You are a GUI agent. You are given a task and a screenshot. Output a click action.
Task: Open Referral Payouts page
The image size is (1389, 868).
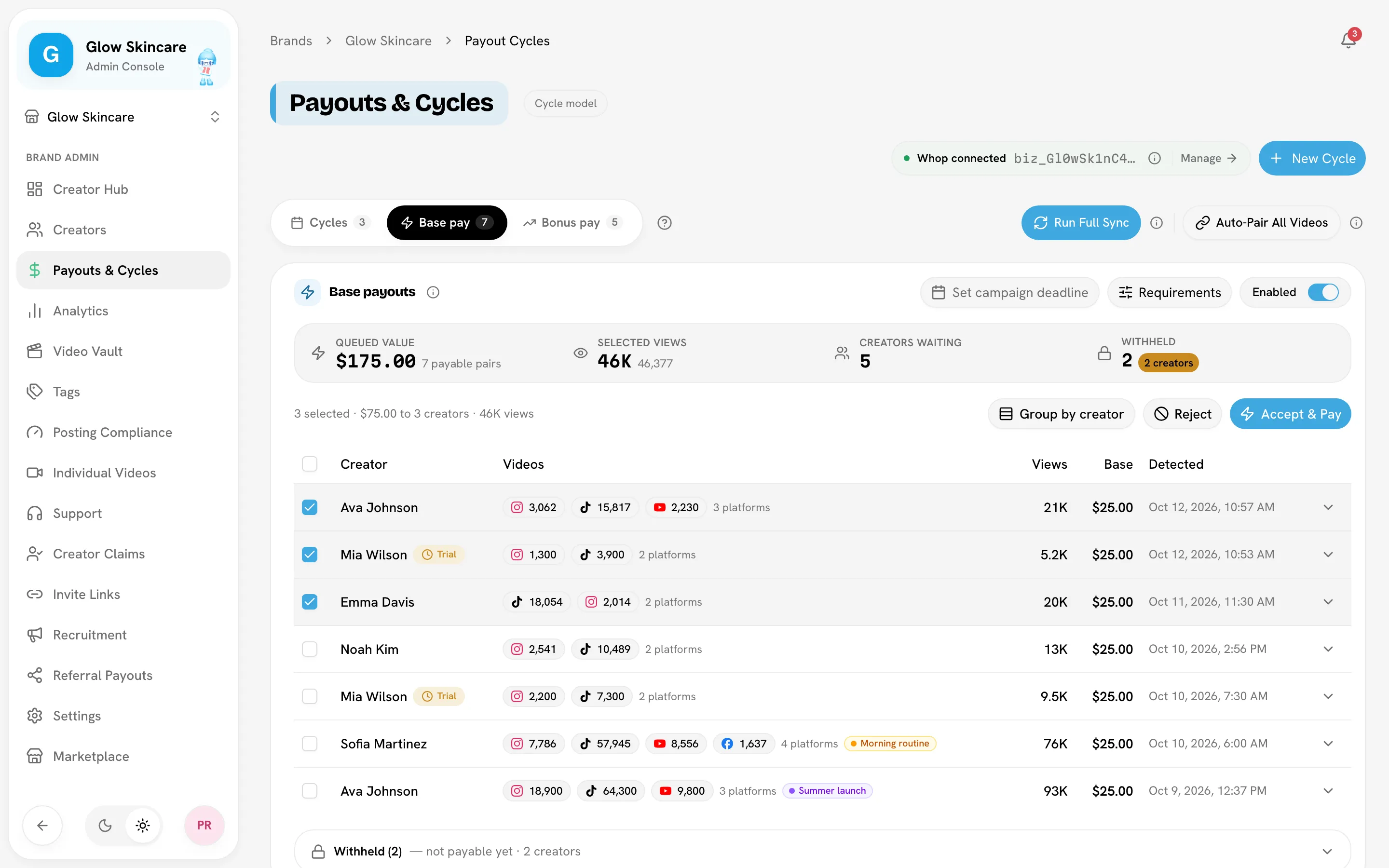(x=123, y=676)
